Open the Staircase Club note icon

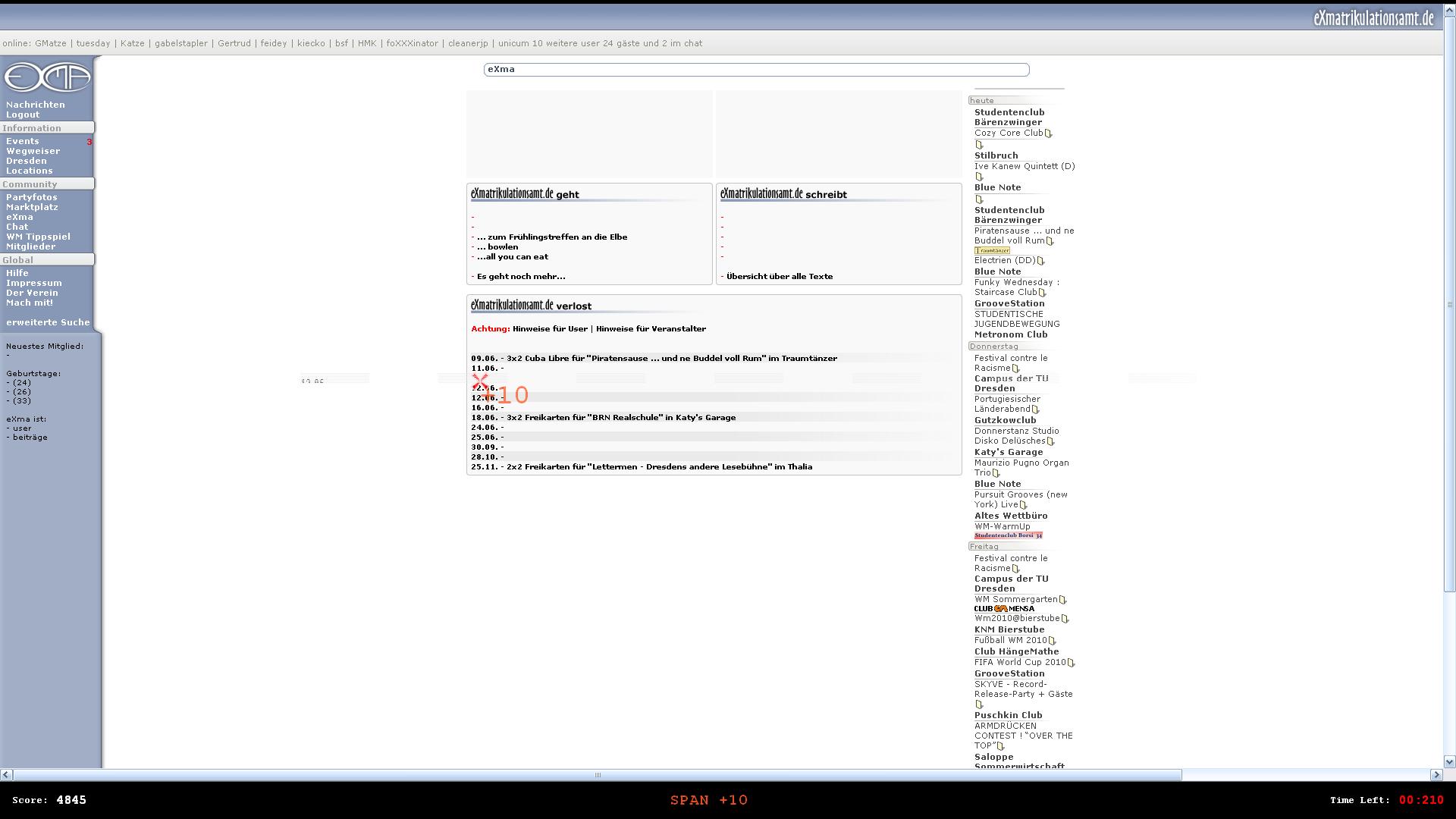(1043, 293)
